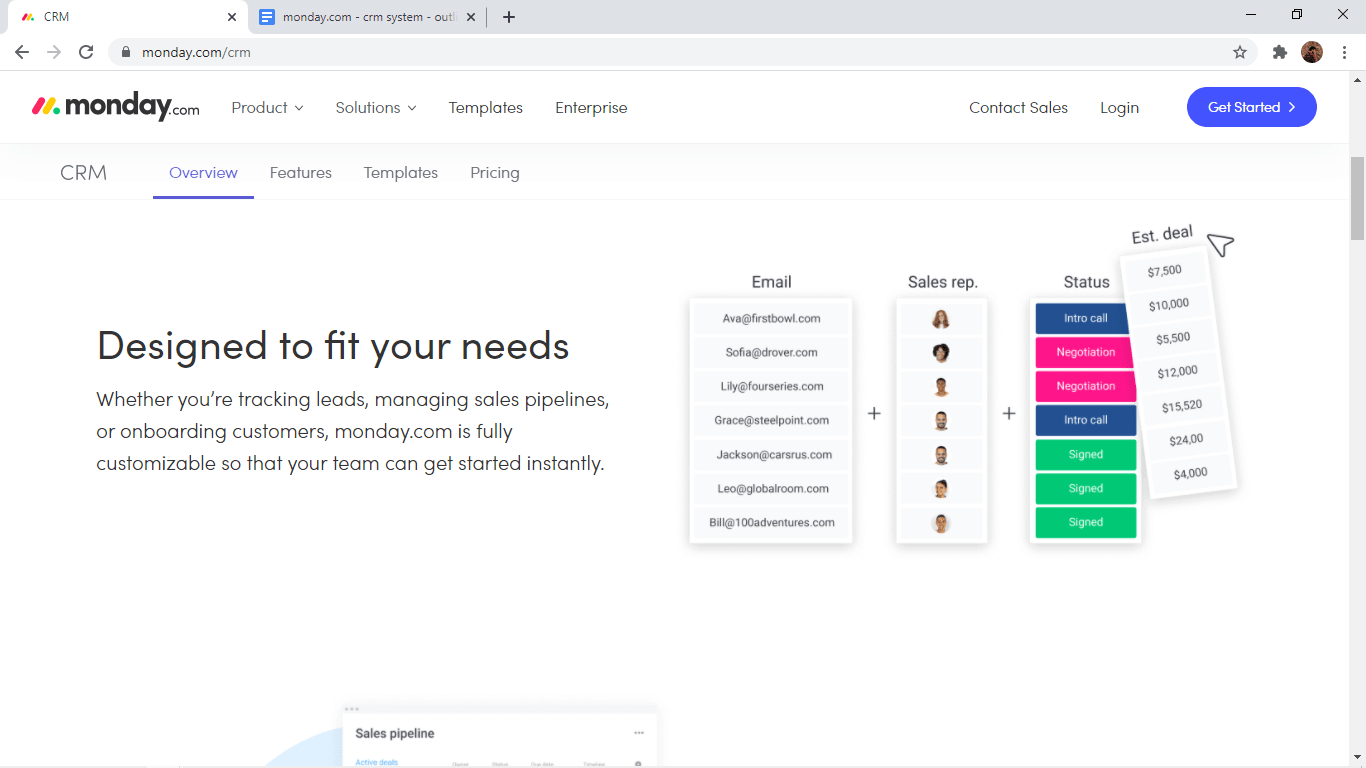Viewport: 1366px width, 768px height.
Task: Click the Sales pipeline ellipsis icon
Action: coord(639,733)
